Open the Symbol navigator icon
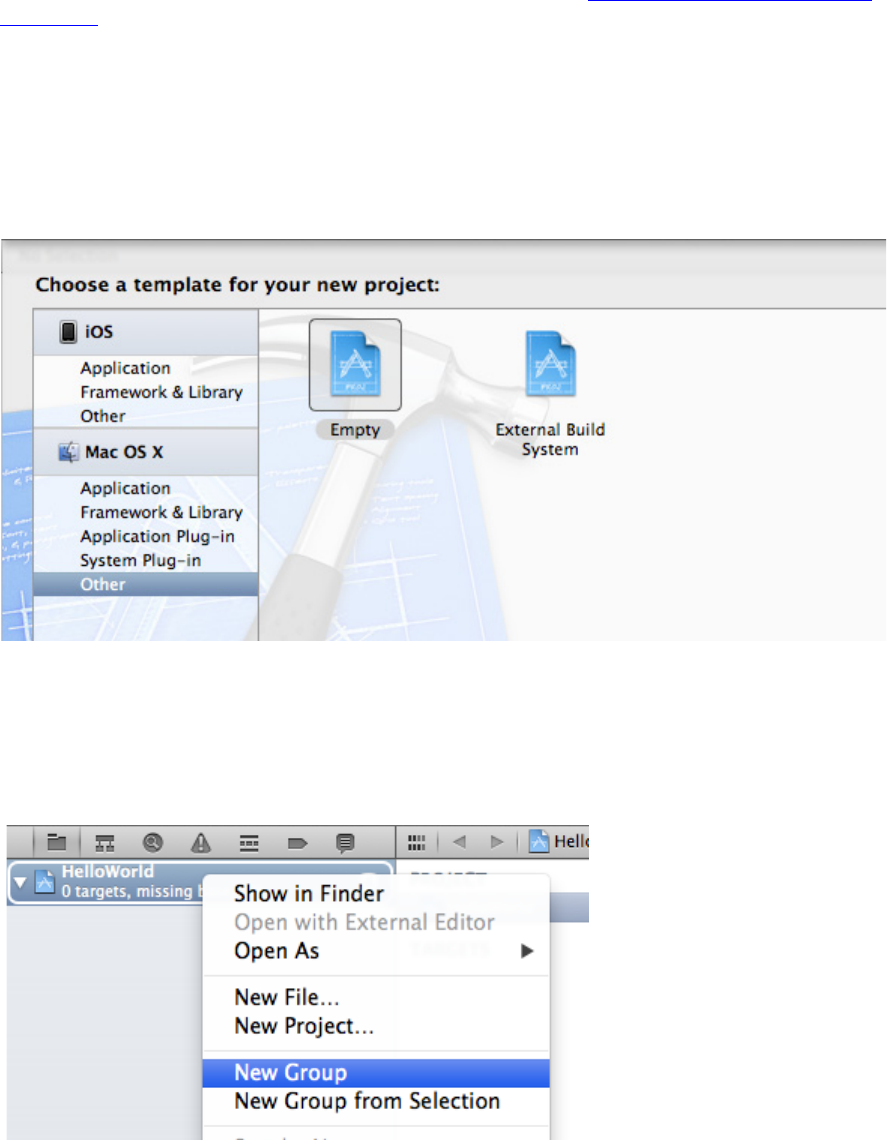 click(105, 843)
